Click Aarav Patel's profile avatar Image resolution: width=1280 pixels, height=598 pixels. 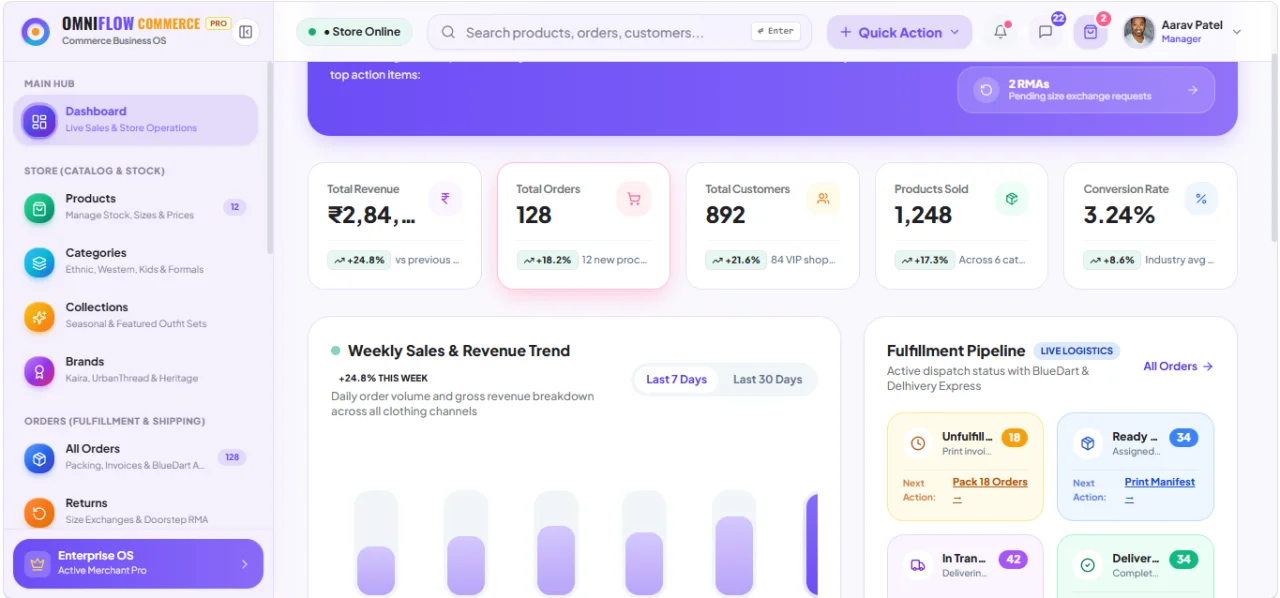click(1139, 32)
